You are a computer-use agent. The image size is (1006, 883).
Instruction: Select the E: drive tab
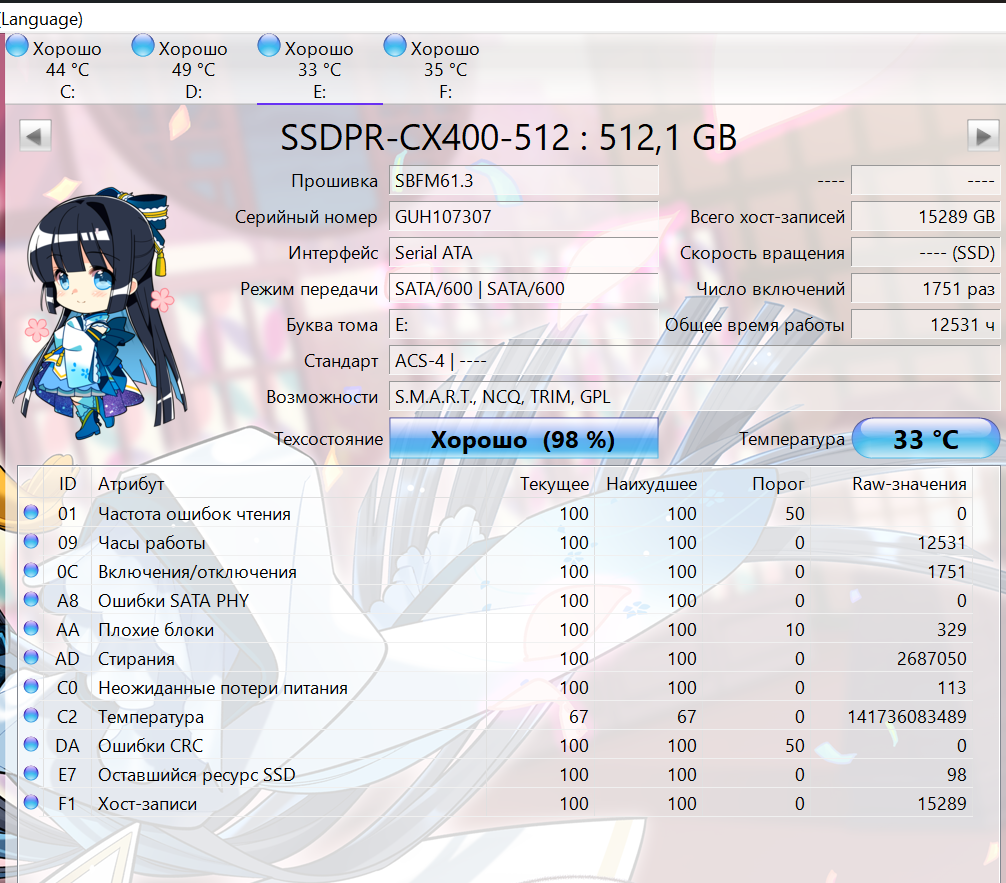[x=319, y=70]
